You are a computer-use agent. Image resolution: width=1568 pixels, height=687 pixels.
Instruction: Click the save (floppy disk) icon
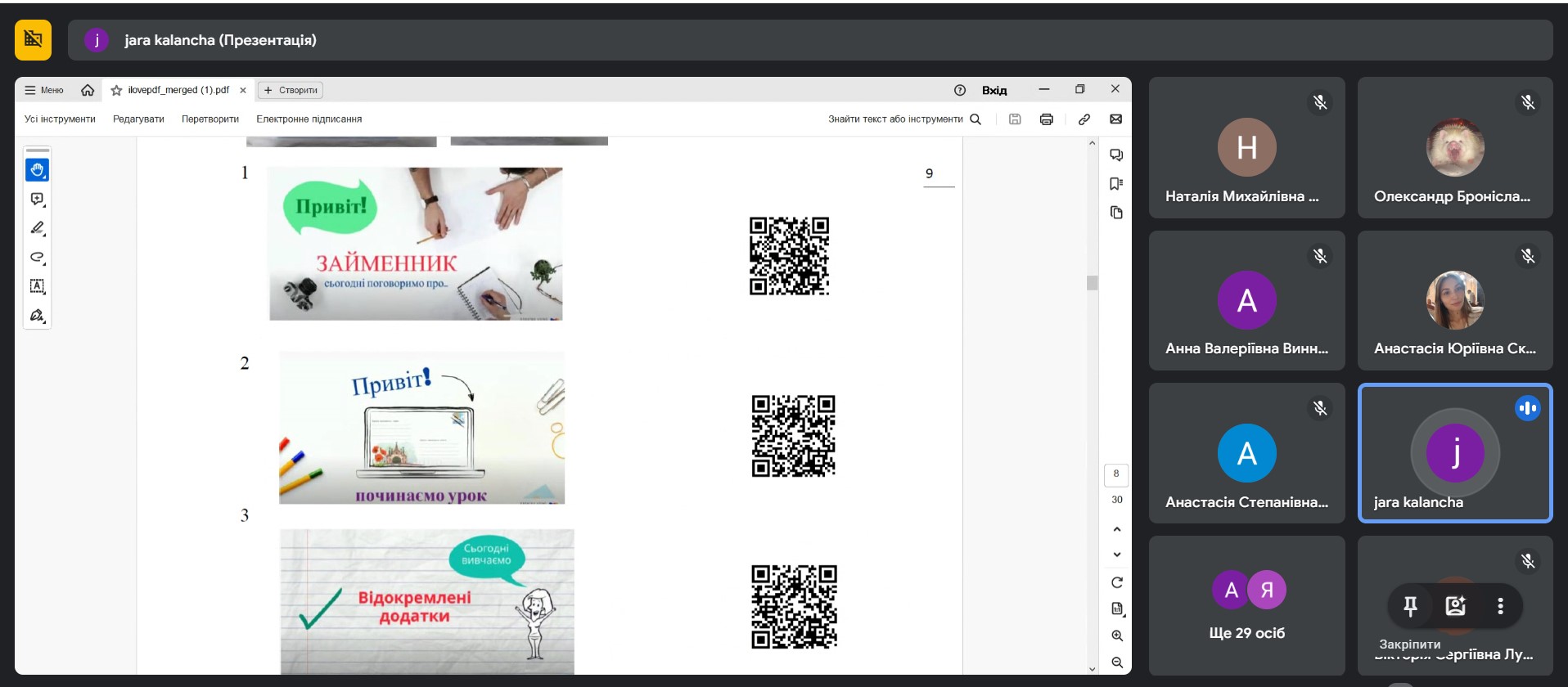tap(1015, 119)
